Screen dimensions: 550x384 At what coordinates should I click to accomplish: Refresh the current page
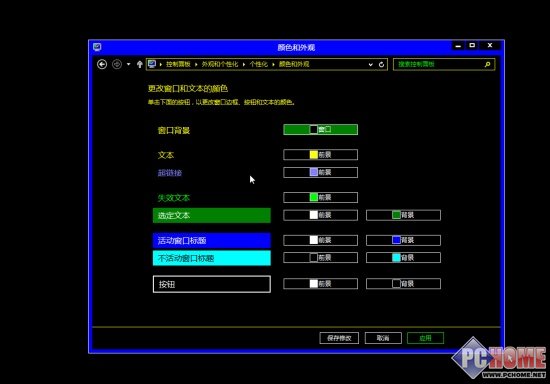click(x=381, y=65)
